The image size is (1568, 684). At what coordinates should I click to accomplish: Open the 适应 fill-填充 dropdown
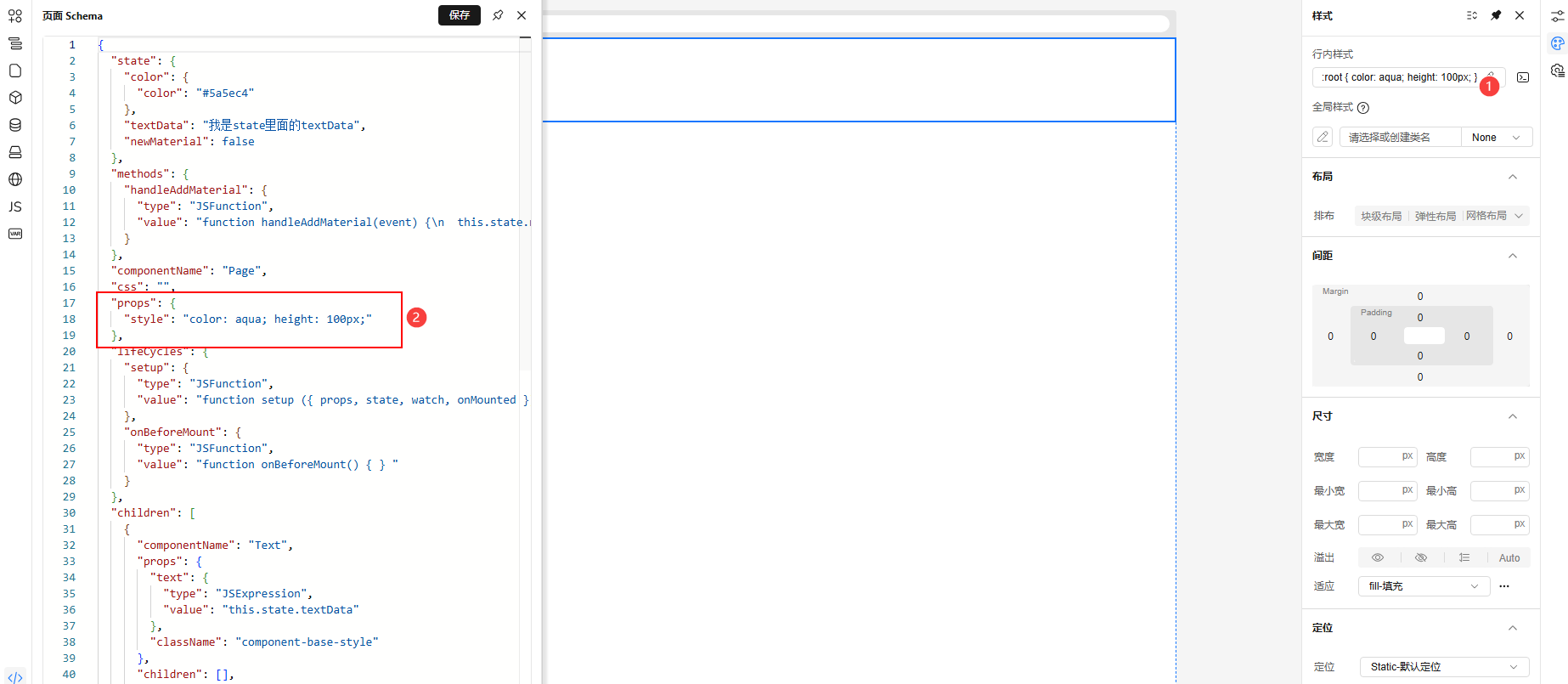click(x=1424, y=586)
